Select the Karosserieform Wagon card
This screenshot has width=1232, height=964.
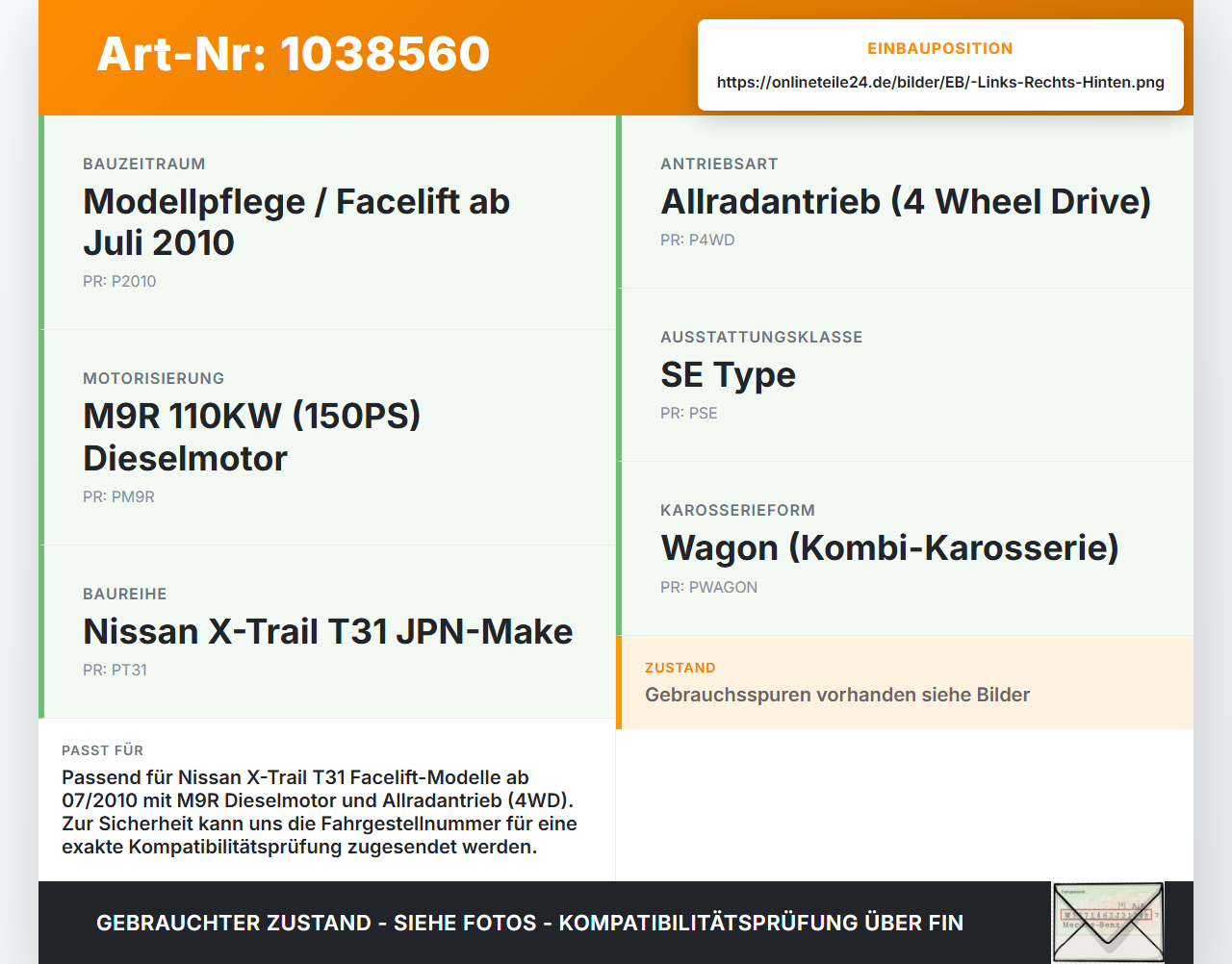[x=905, y=548]
